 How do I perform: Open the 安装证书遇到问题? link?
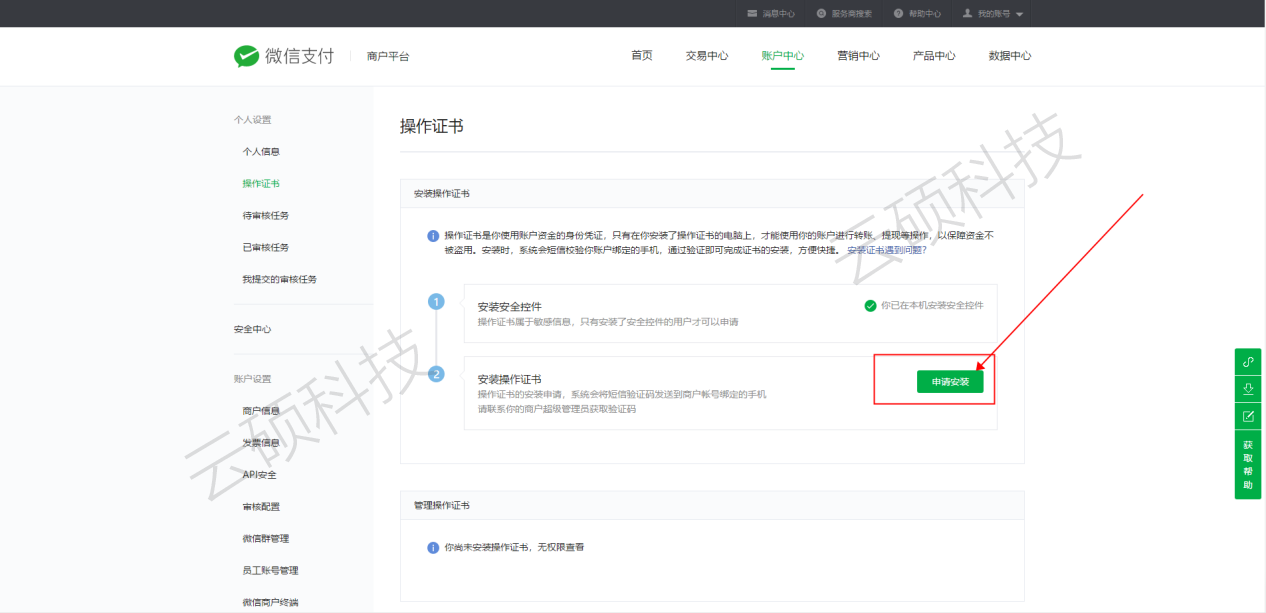pos(886,250)
